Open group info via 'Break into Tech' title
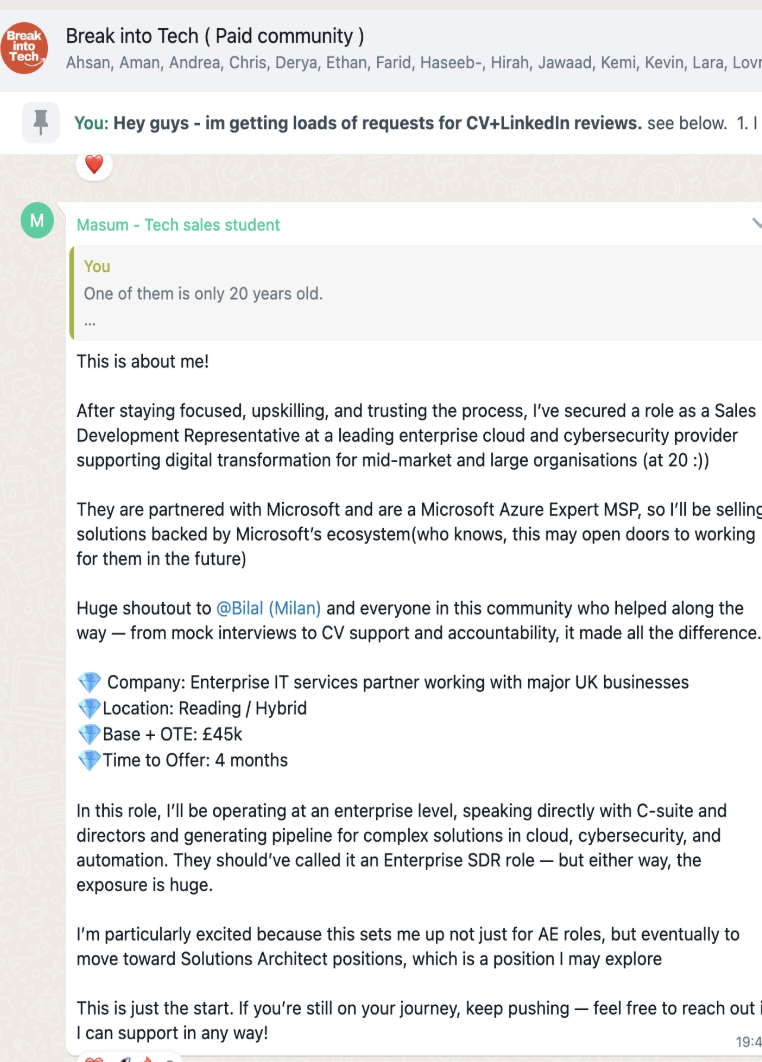 pos(215,36)
